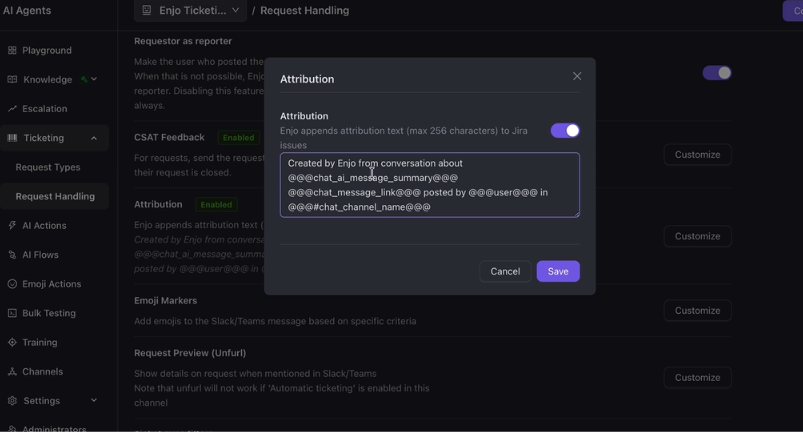Customize CSAT Feedback setting
The width and height of the screenshot is (803, 432).
click(x=698, y=155)
